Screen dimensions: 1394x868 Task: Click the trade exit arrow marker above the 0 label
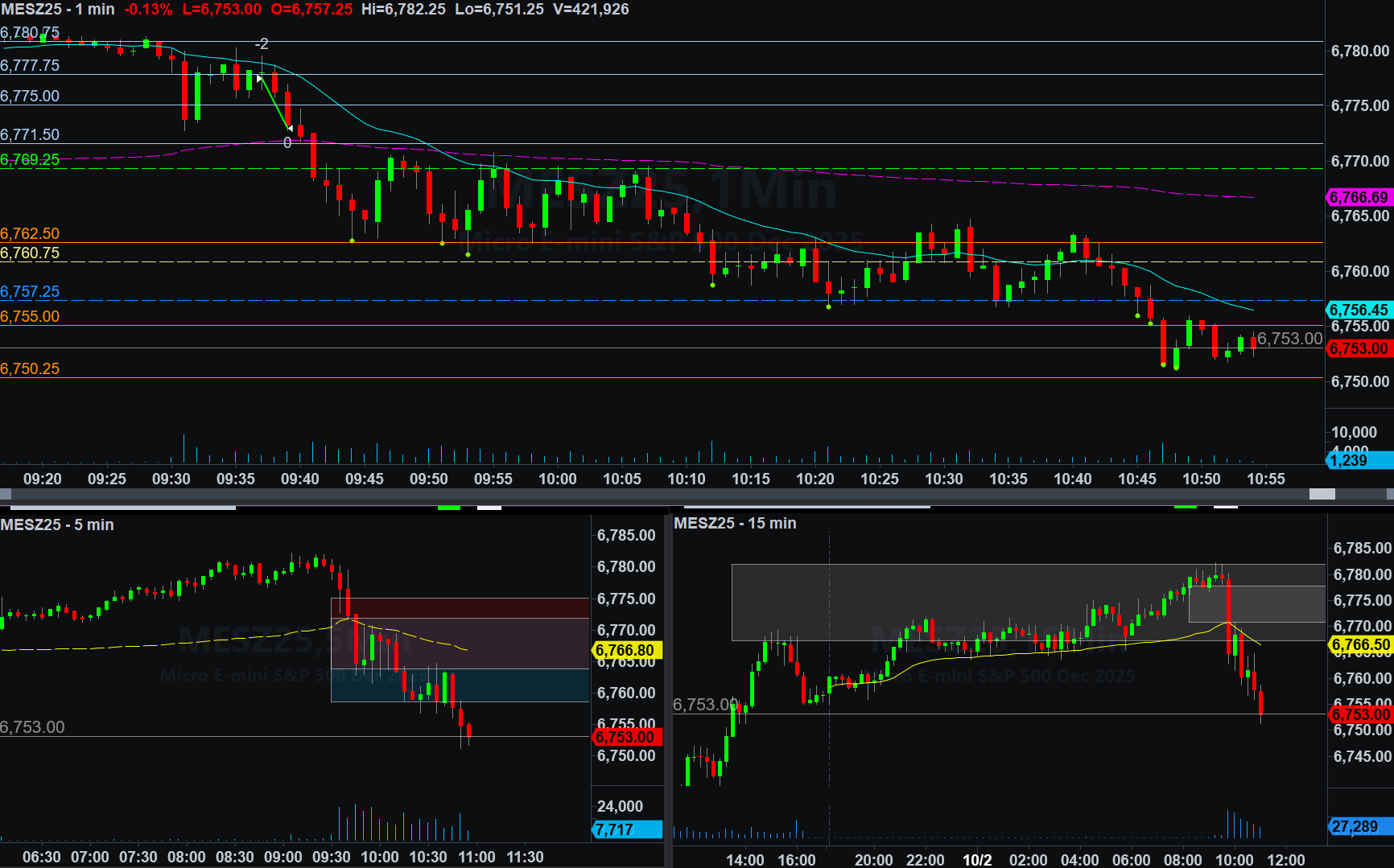click(x=290, y=128)
